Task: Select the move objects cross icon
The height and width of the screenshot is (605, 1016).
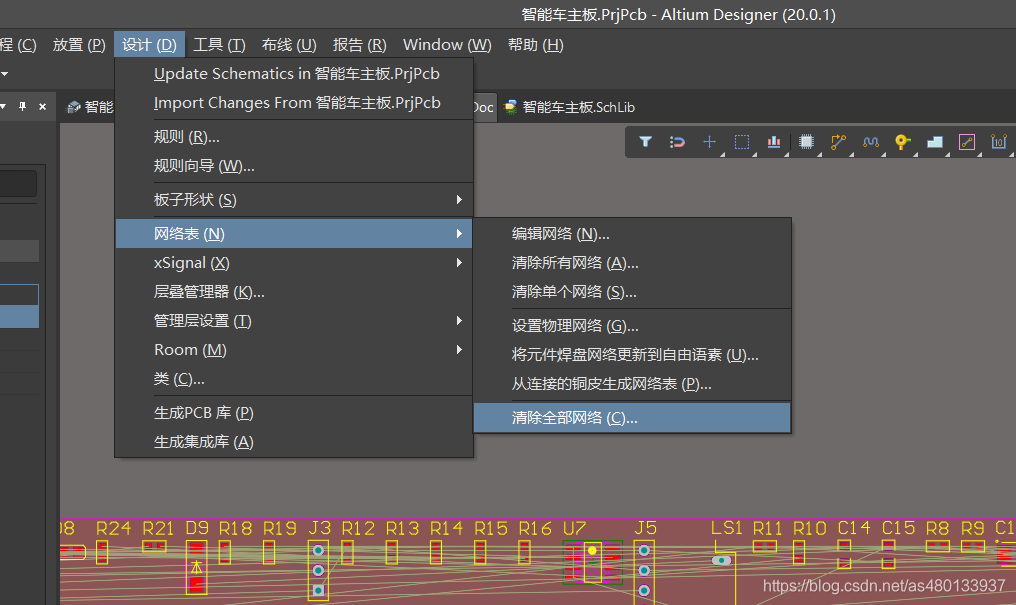Action: click(709, 142)
